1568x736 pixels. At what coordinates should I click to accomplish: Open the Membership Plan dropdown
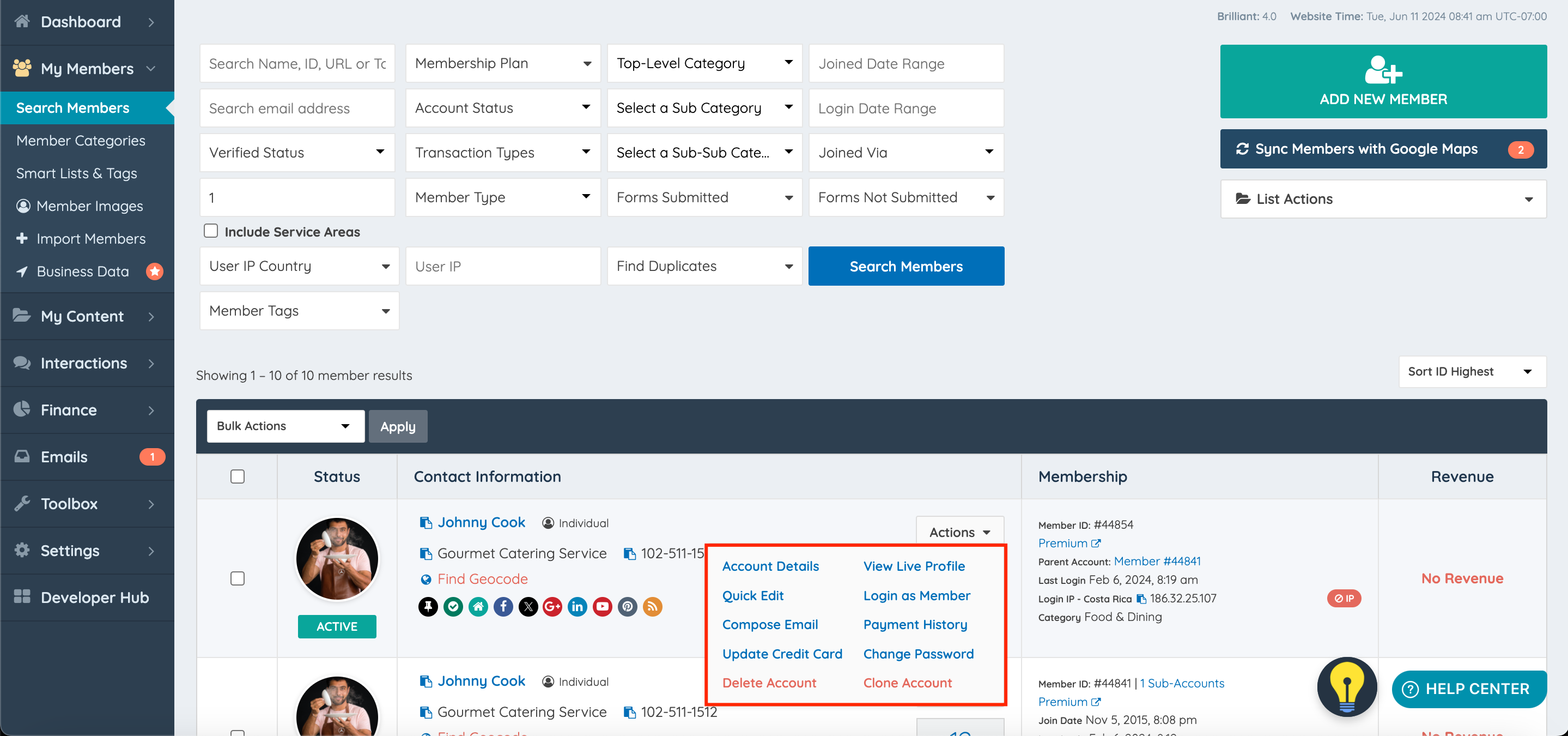click(503, 63)
